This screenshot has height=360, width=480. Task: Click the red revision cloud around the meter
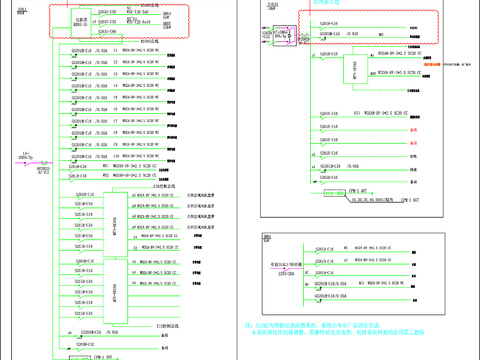click(x=119, y=21)
